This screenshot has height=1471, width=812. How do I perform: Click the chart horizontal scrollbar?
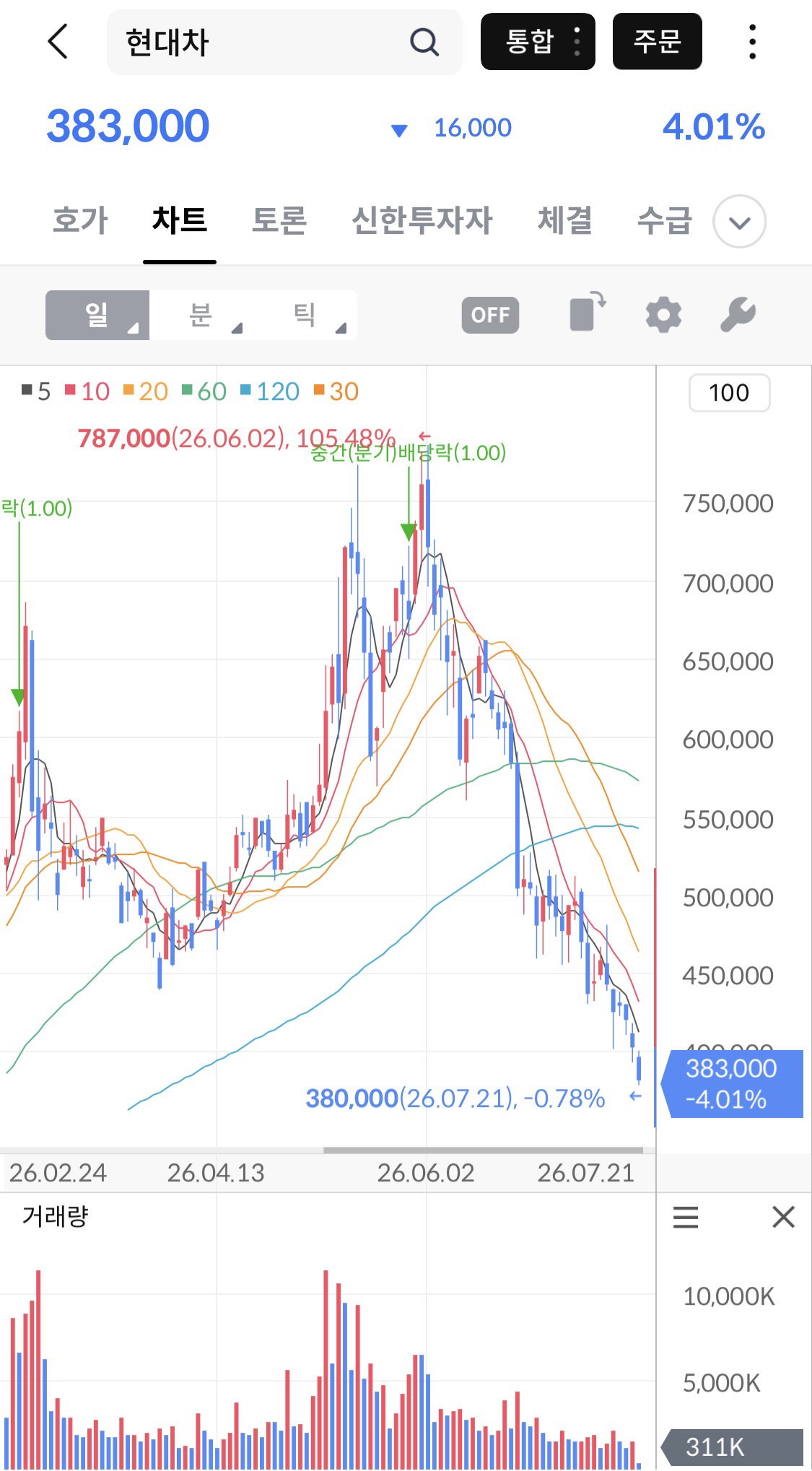483,1150
